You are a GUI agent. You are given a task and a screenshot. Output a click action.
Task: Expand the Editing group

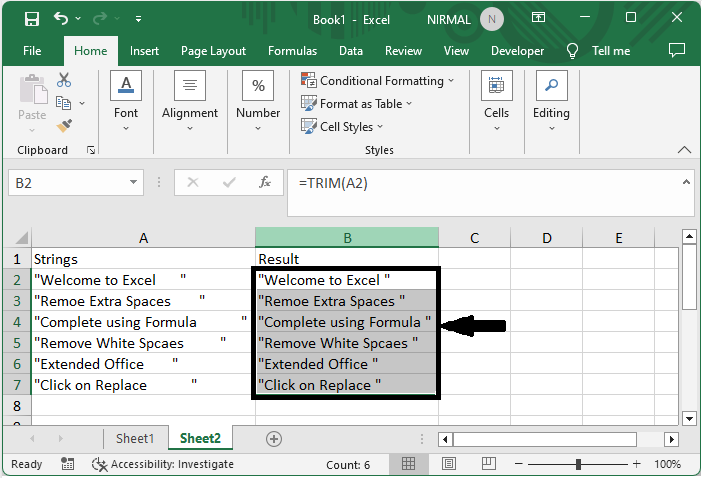[x=551, y=101]
